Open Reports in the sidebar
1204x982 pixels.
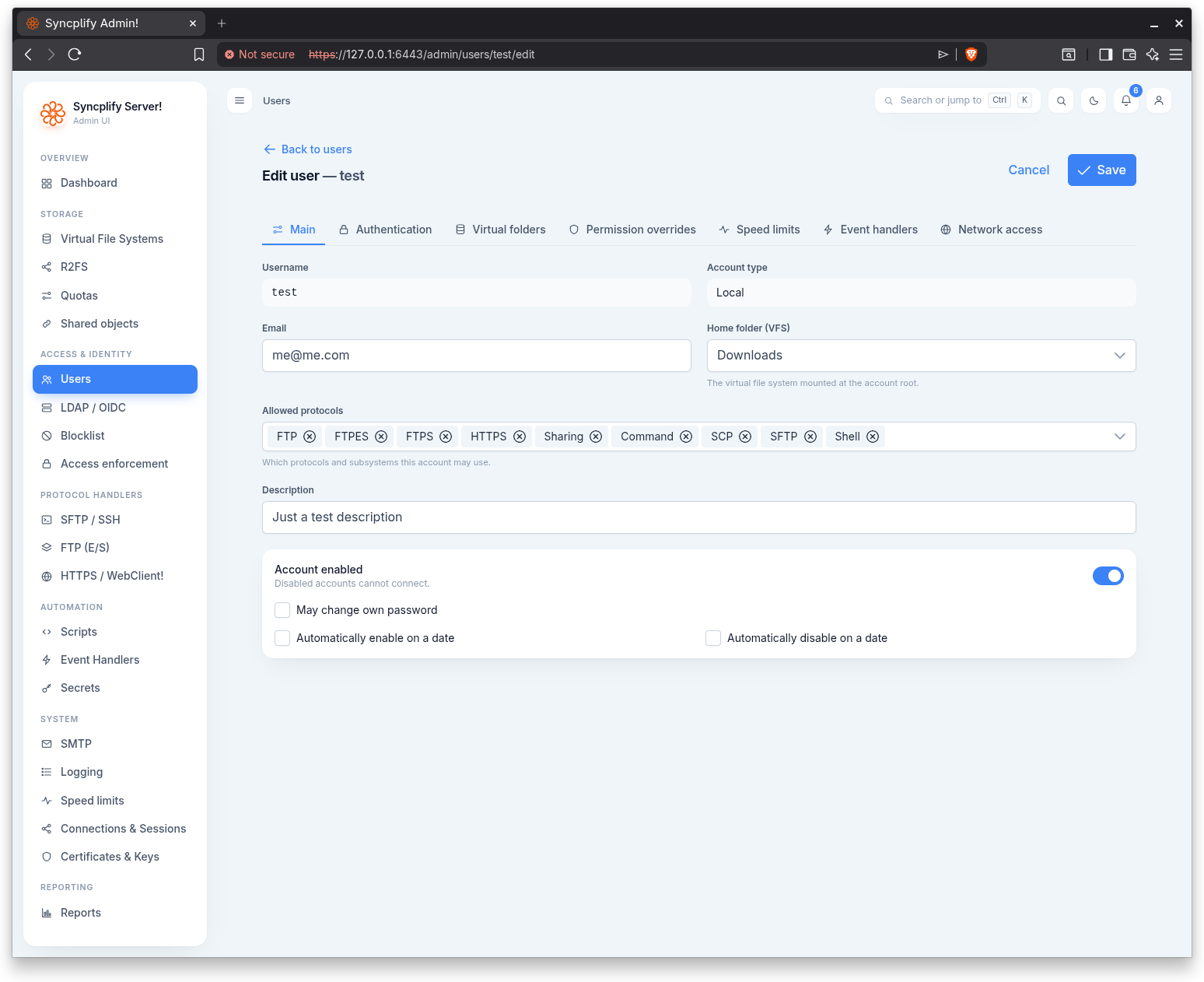pos(115,913)
